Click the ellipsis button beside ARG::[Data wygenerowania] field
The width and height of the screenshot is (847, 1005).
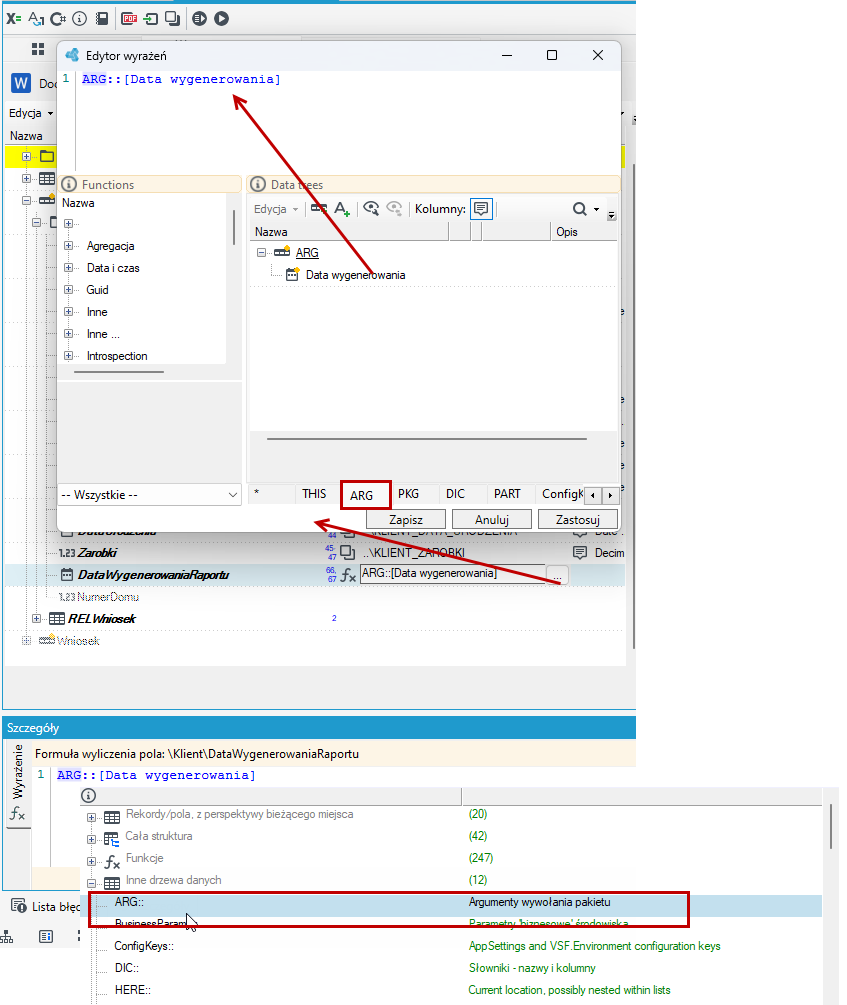[x=558, y=575]
